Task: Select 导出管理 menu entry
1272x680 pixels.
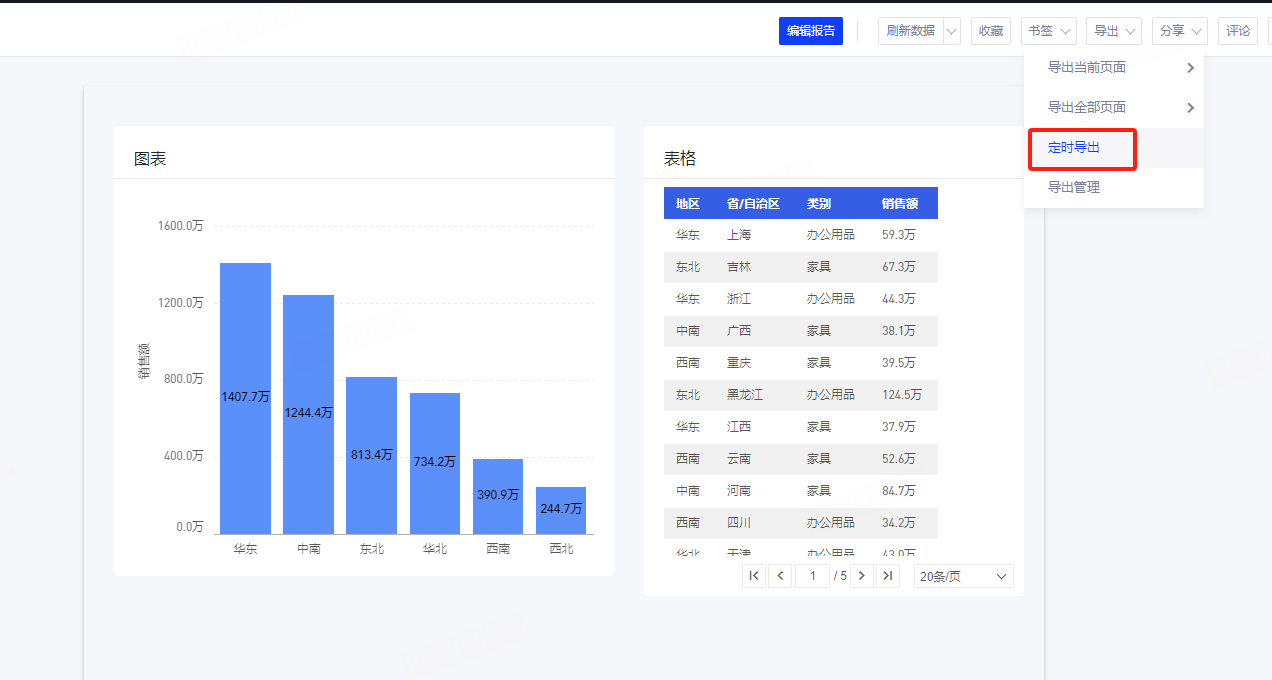Action: [1074, 187]
